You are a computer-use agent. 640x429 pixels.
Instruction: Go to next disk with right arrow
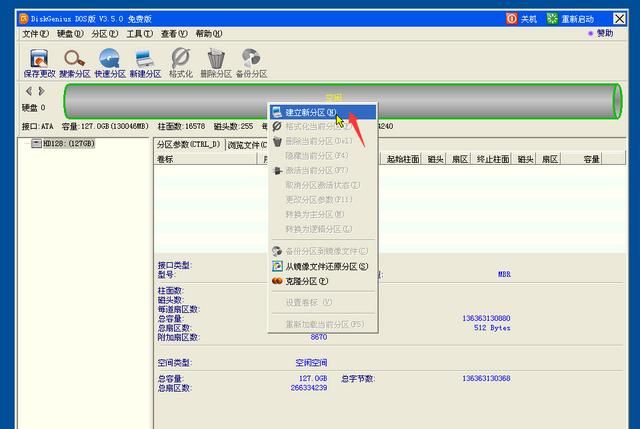click(42, 91)
